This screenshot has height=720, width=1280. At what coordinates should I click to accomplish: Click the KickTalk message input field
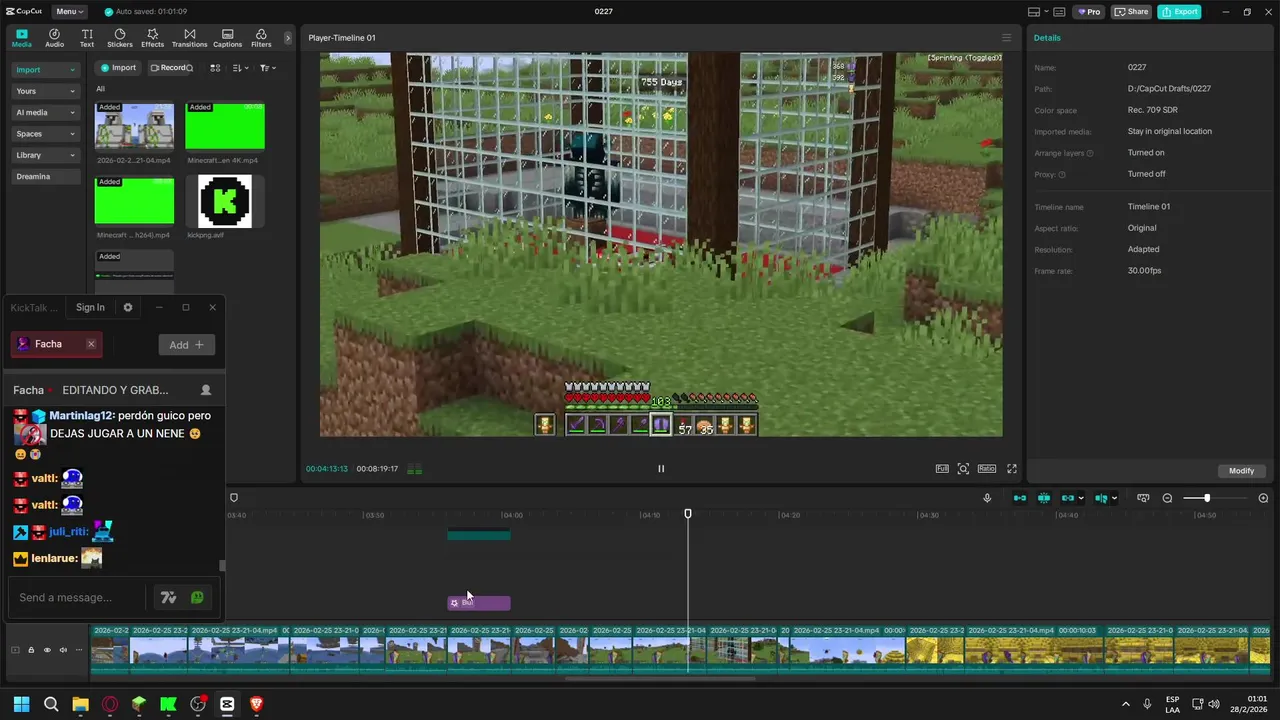[x=77, y=598]
